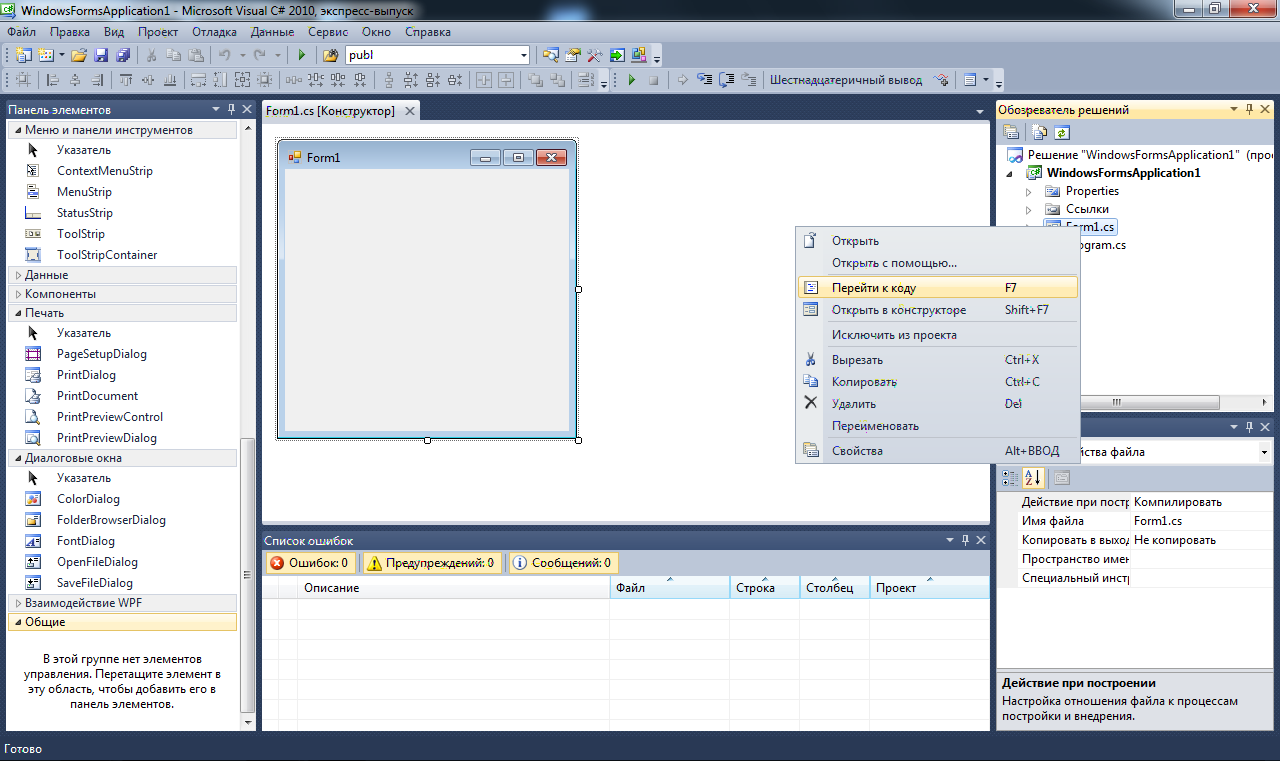Toggle the Предупреждений: 0 filter button
1281x761 pixels.
(x=431, y=563)
